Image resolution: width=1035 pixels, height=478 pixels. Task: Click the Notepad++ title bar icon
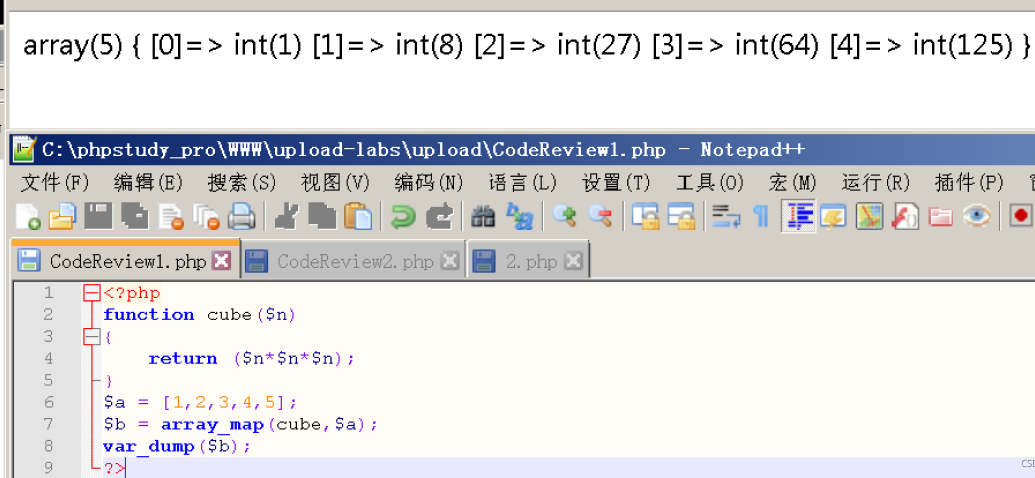point(25,149)
